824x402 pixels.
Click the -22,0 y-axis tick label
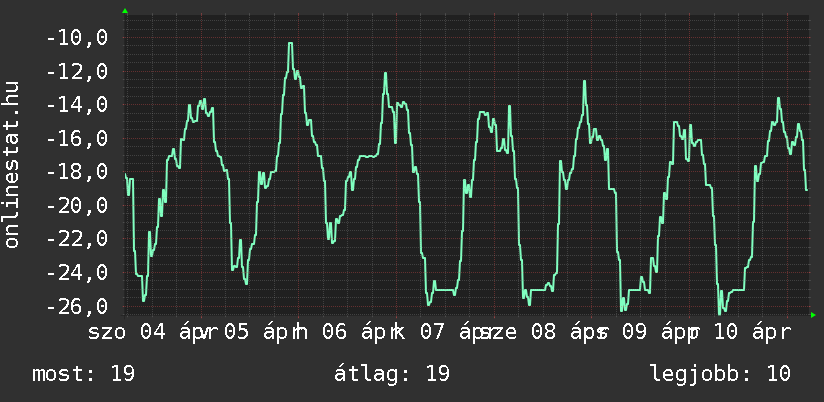pyautogui.click(x=76, y=239)
